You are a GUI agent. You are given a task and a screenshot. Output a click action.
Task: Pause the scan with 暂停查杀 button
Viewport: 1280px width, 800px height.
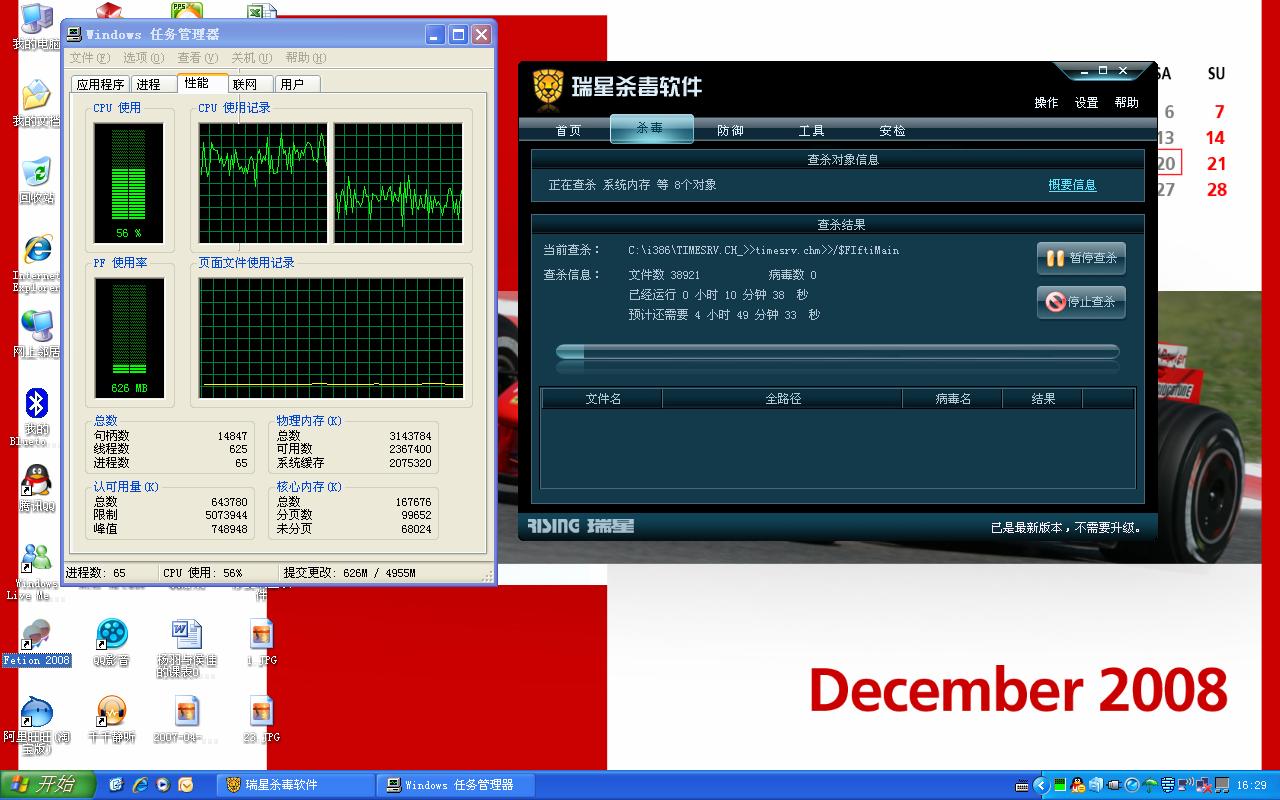[x=1081, y=258]
